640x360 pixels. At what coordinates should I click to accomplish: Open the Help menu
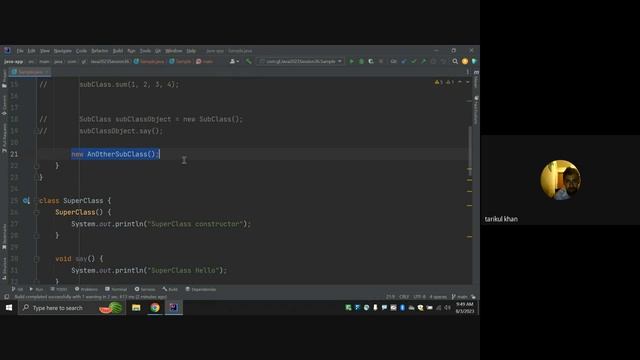pos(191,51)
